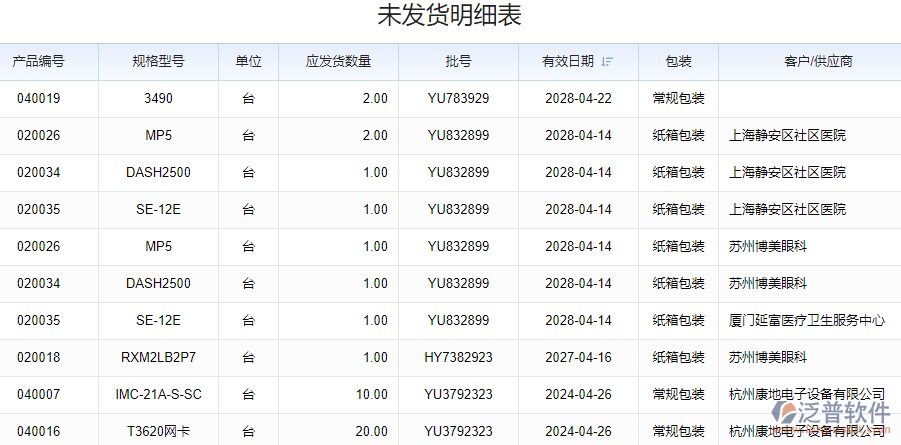This screenshot has width=901, height=445.
Task: Select MP5 in the 上海静安区社区医院 row
Action: click(159, 136)
